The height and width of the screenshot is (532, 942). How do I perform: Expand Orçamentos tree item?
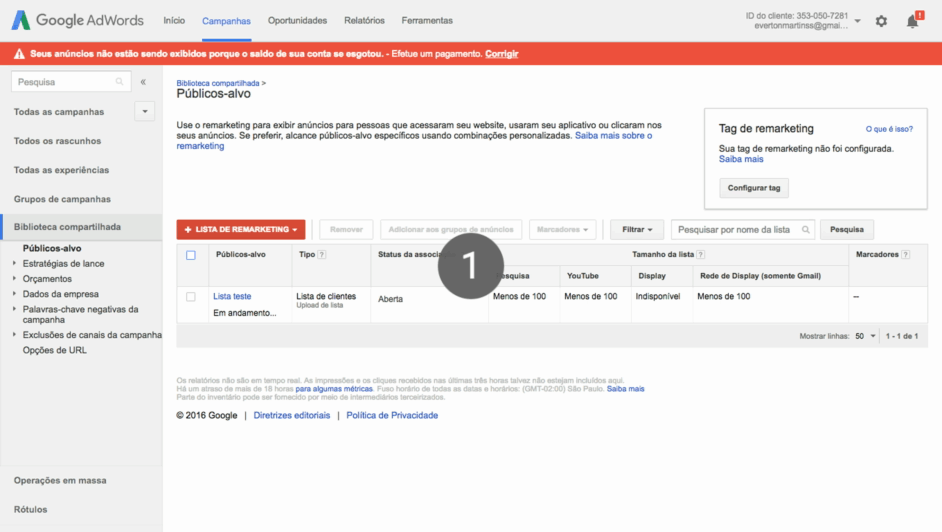(x=14, y=278)
